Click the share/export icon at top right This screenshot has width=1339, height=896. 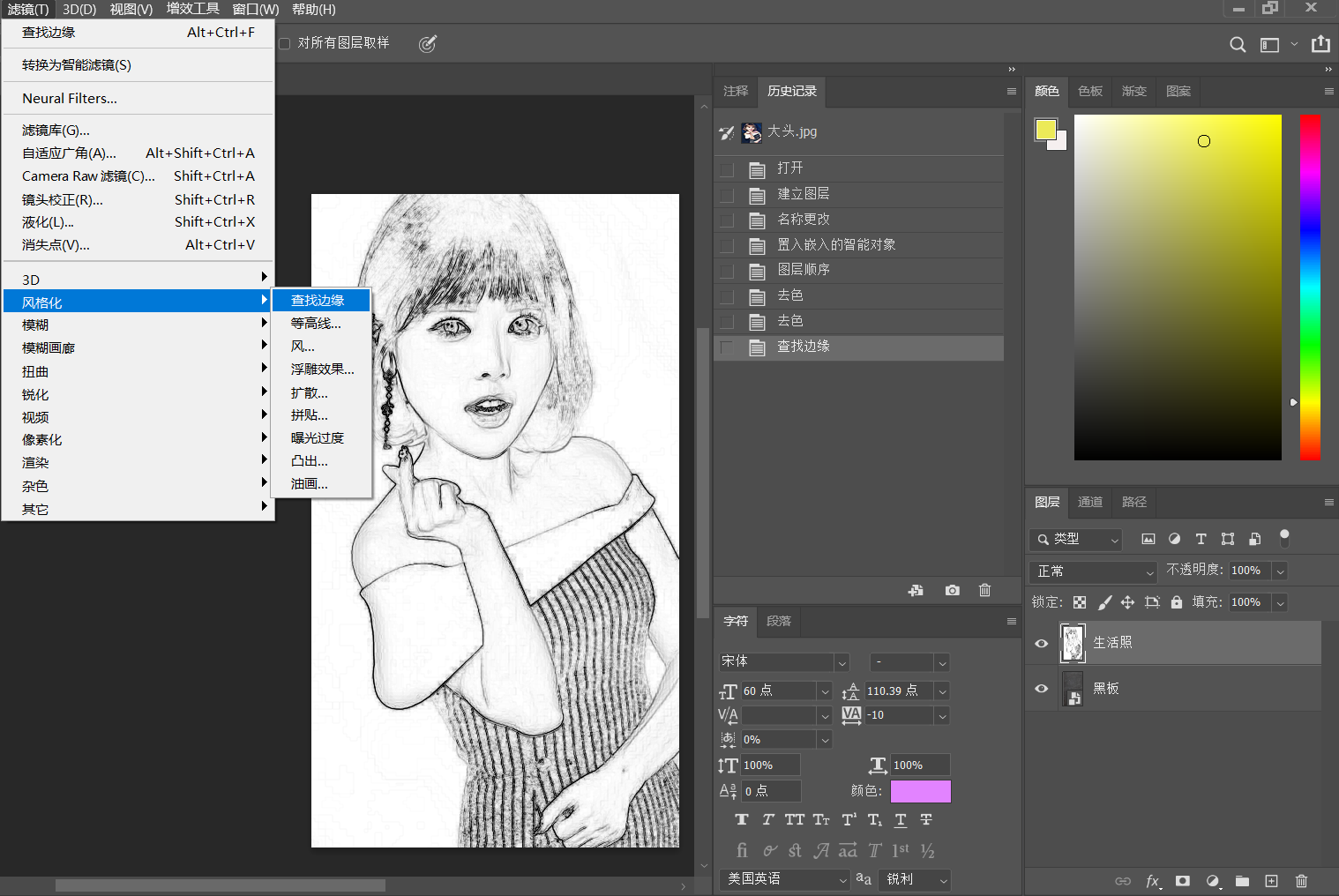point(1320,44)
